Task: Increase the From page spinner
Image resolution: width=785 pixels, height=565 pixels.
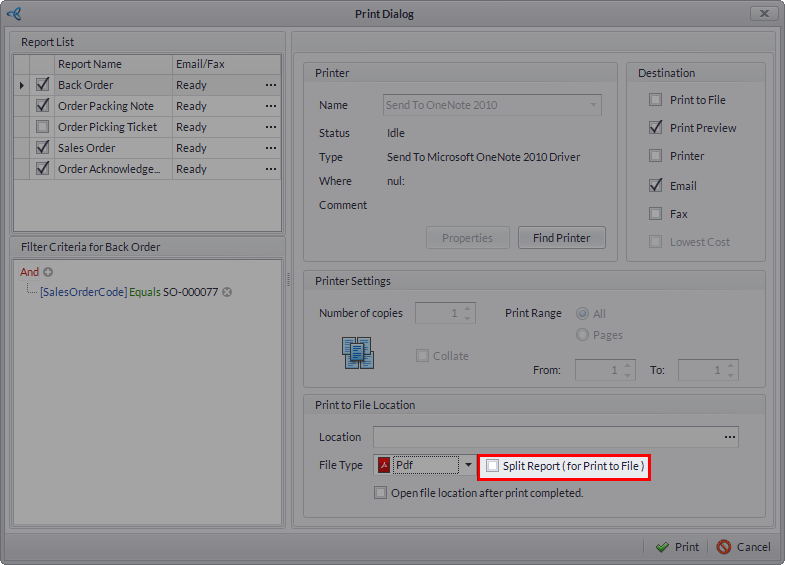Action: (627, 365)
